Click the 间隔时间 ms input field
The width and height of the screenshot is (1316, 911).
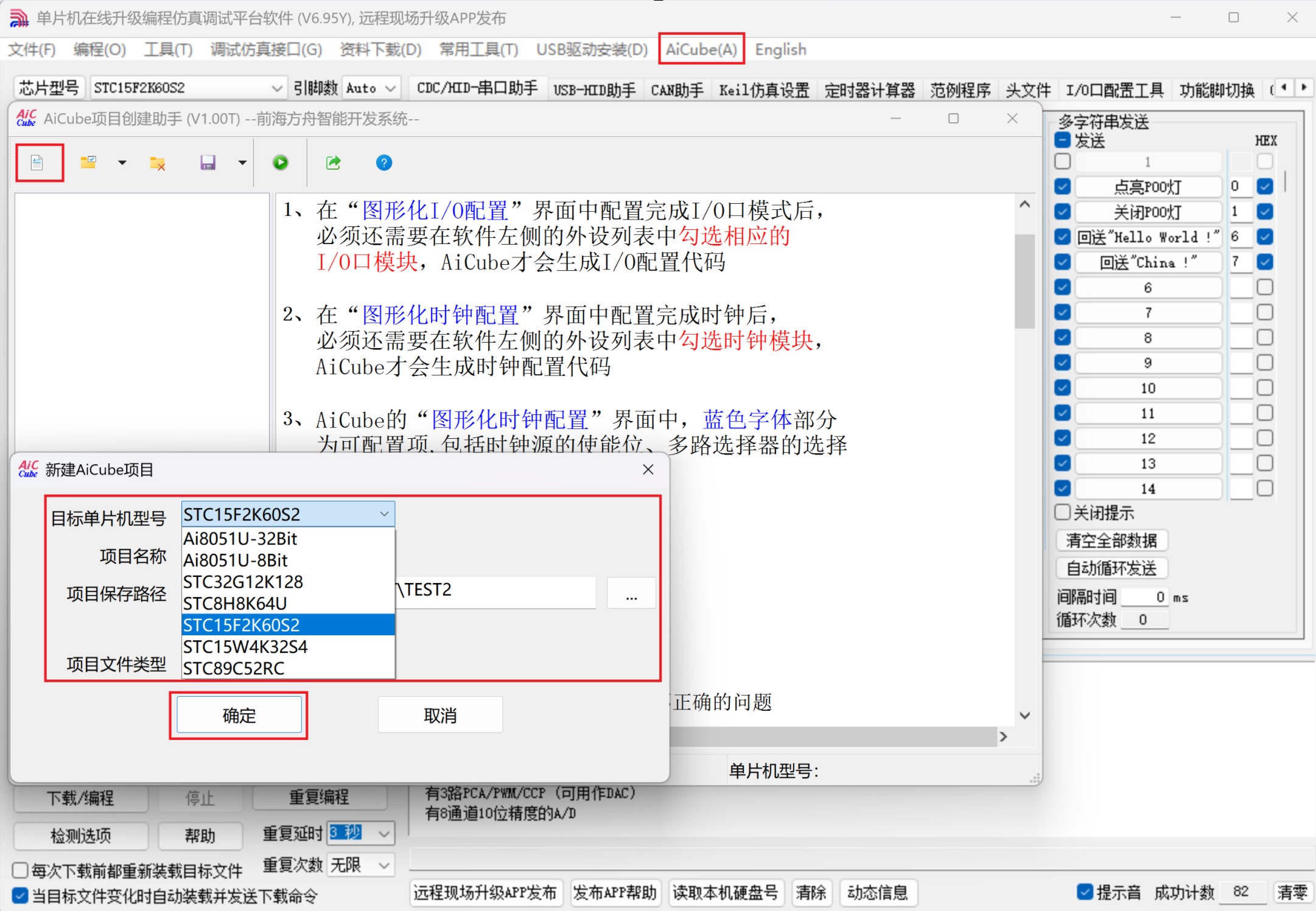(x=1144, y=598)
